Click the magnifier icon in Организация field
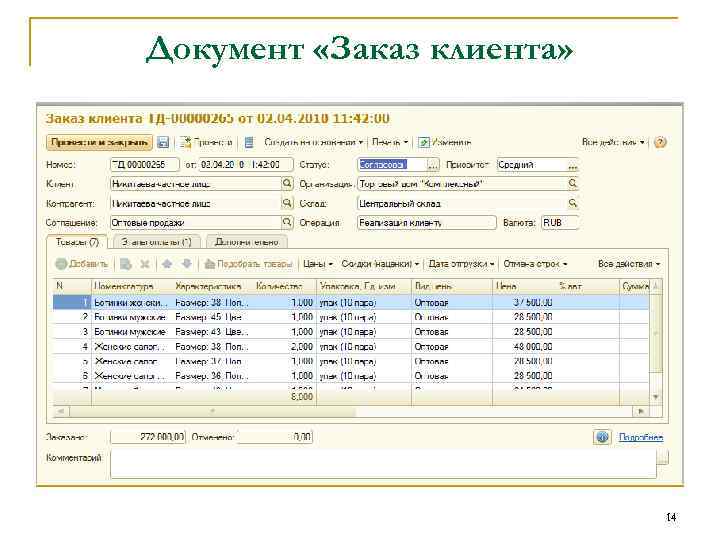The width and height of the screenshot is (720, 540). pyautogui.click(x=573, y=184)
